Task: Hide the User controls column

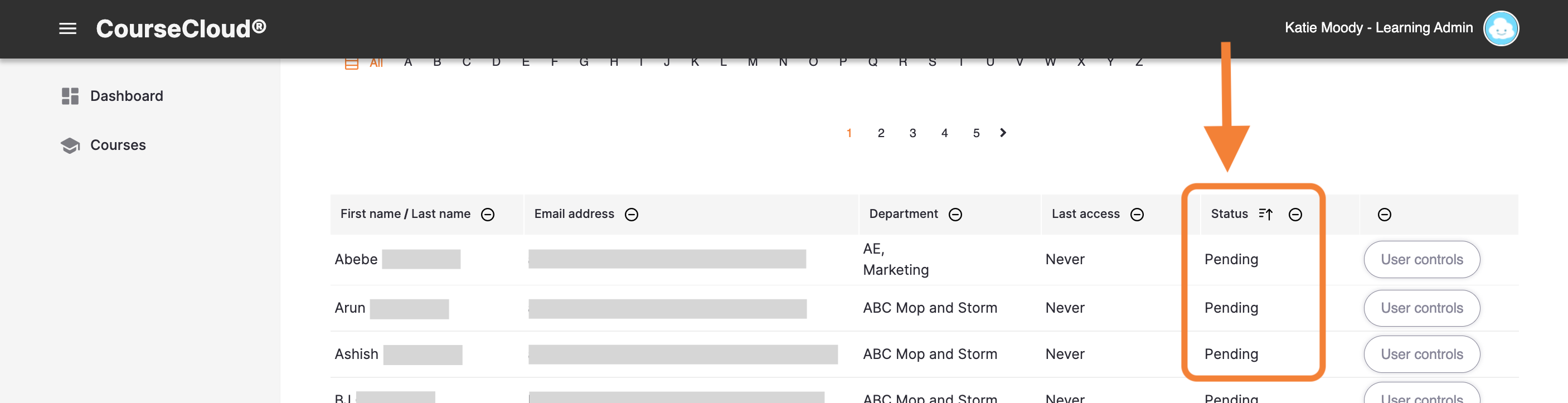Action: click(1384, 214)
